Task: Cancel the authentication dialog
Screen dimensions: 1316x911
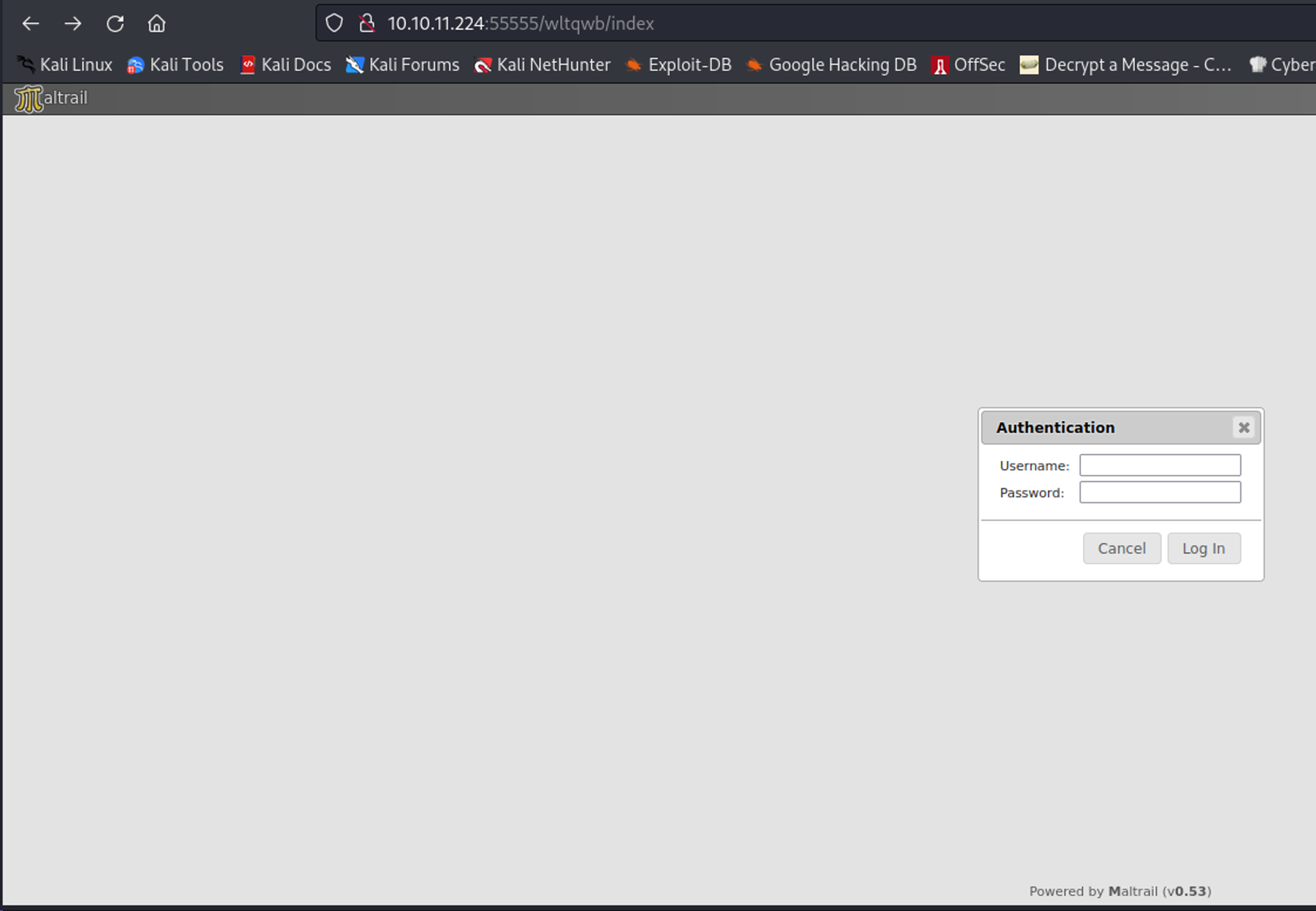Action: 1121,548
